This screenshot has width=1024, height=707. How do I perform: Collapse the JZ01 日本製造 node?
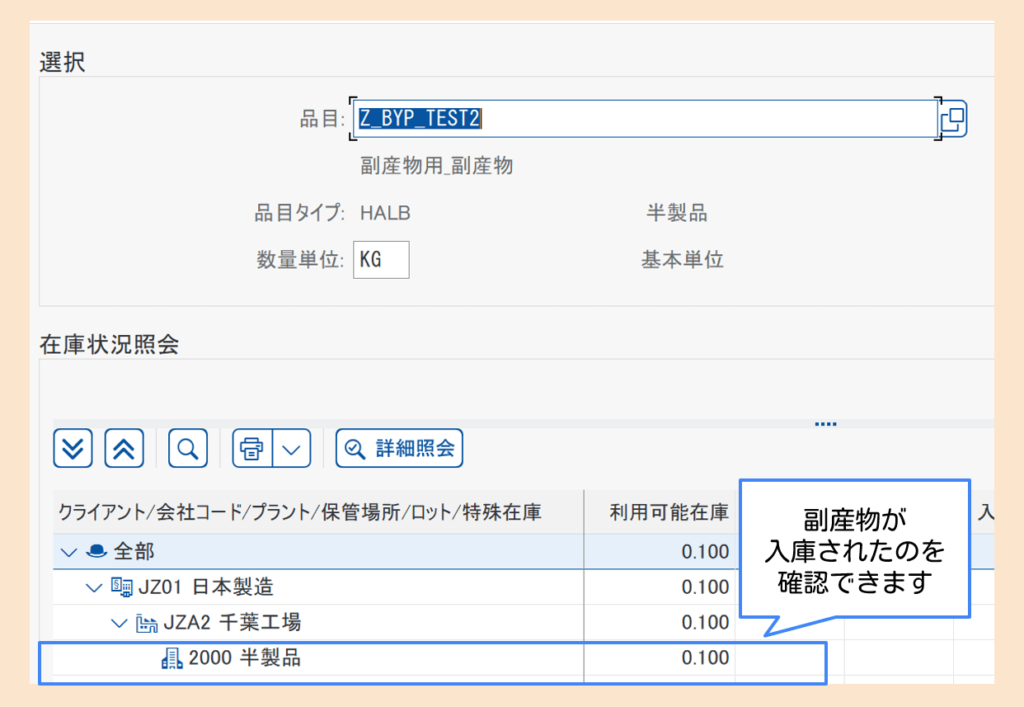pos(92,587)
